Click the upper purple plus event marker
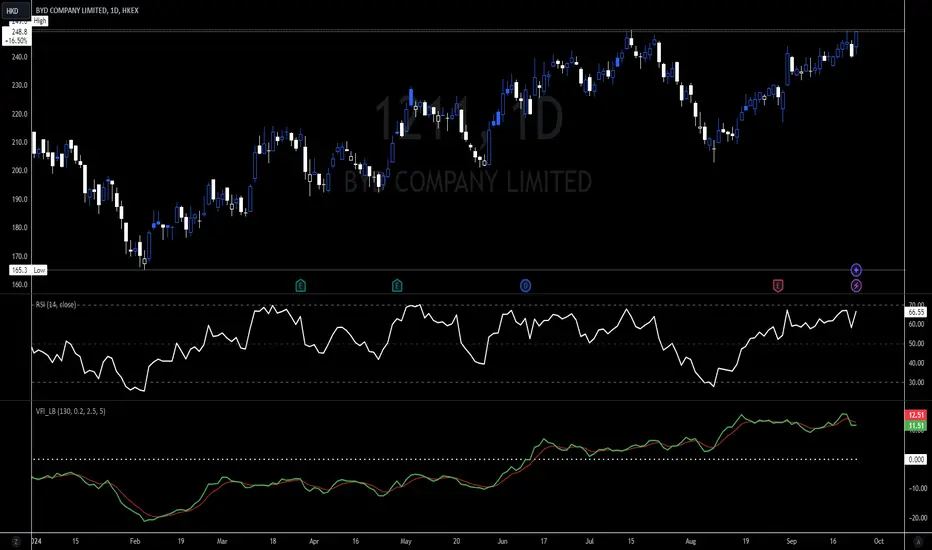Viewport: 932px width, 550px height. [856, 270]
